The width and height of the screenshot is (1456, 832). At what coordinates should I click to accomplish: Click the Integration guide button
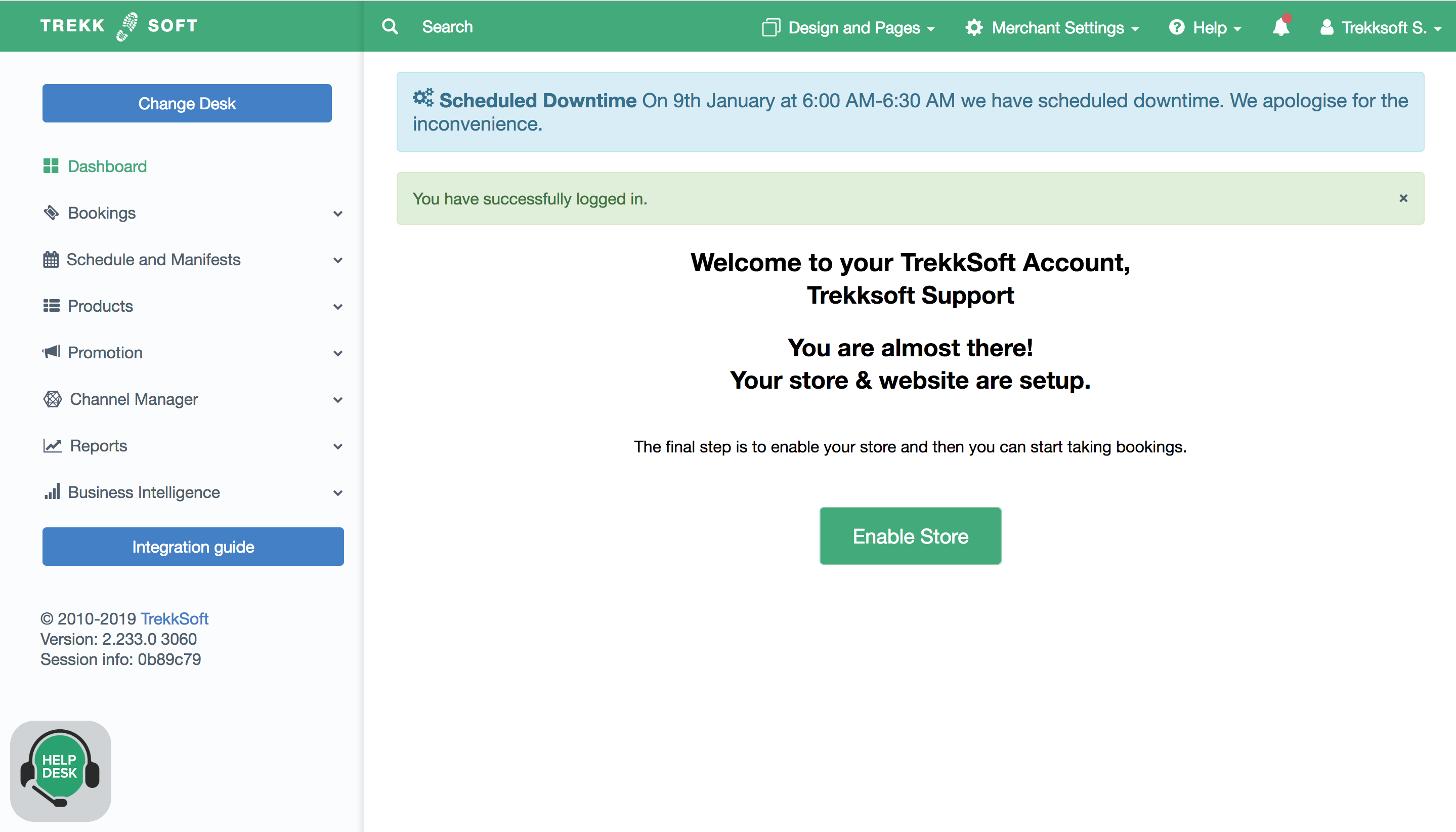193,547
